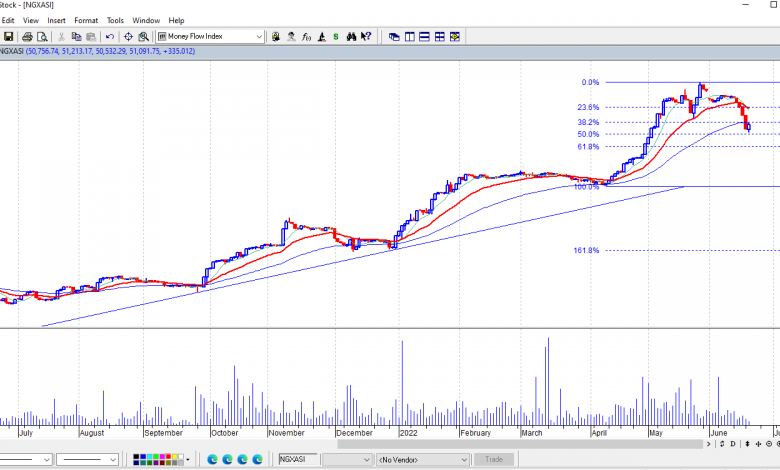Screen dimensions: 780x470
Task: Open the Tools menu
Action: (115, 20)
